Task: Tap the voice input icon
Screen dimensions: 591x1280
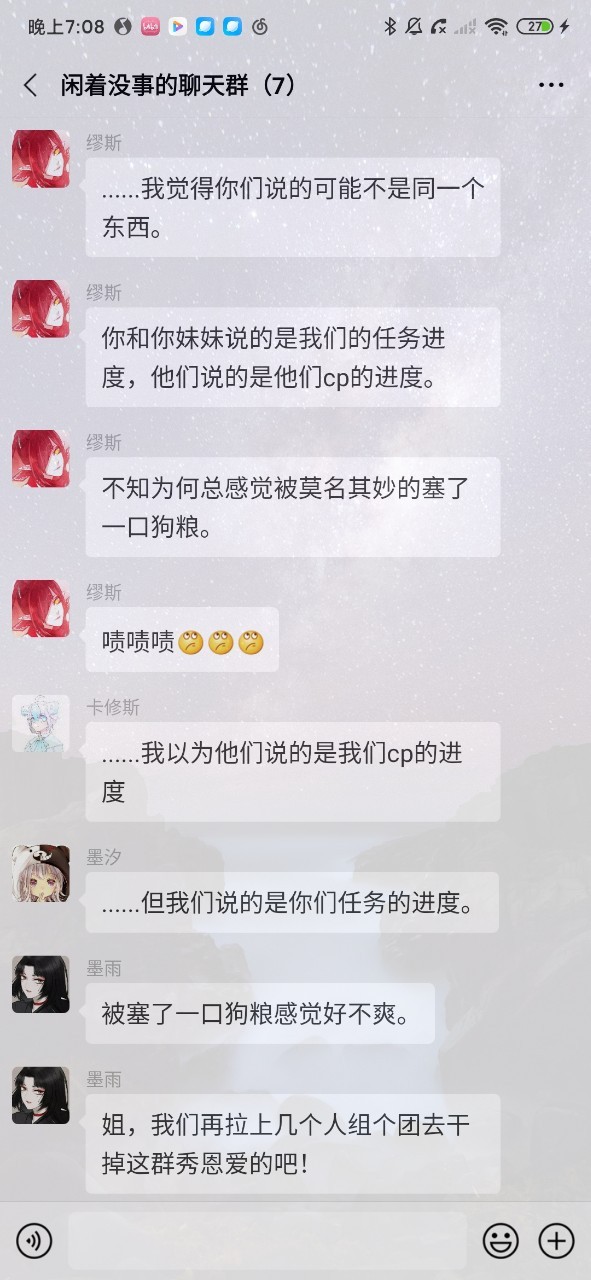Action: [35, 1241]
